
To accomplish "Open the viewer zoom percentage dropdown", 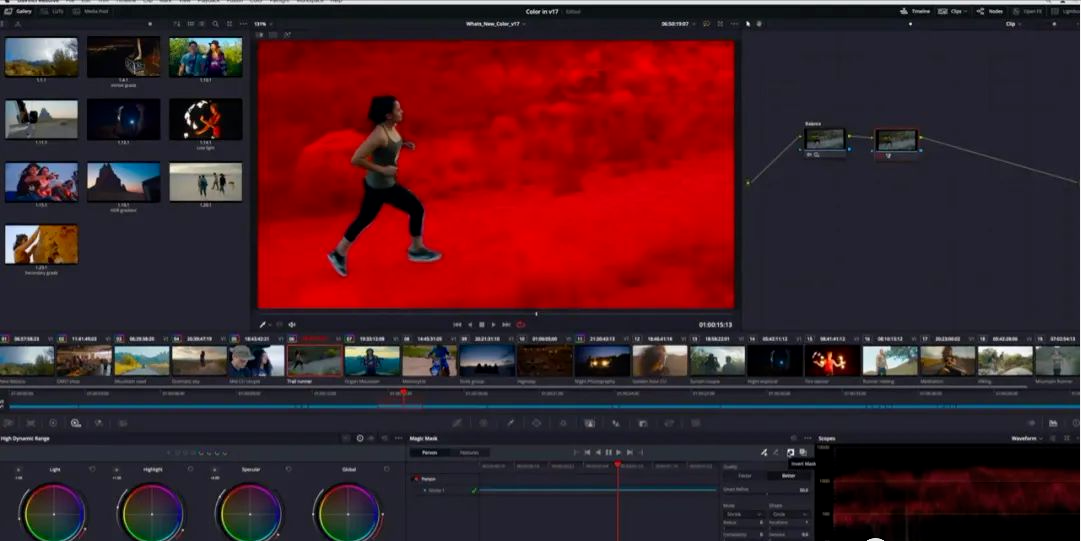I will click(x=263, y=24).
